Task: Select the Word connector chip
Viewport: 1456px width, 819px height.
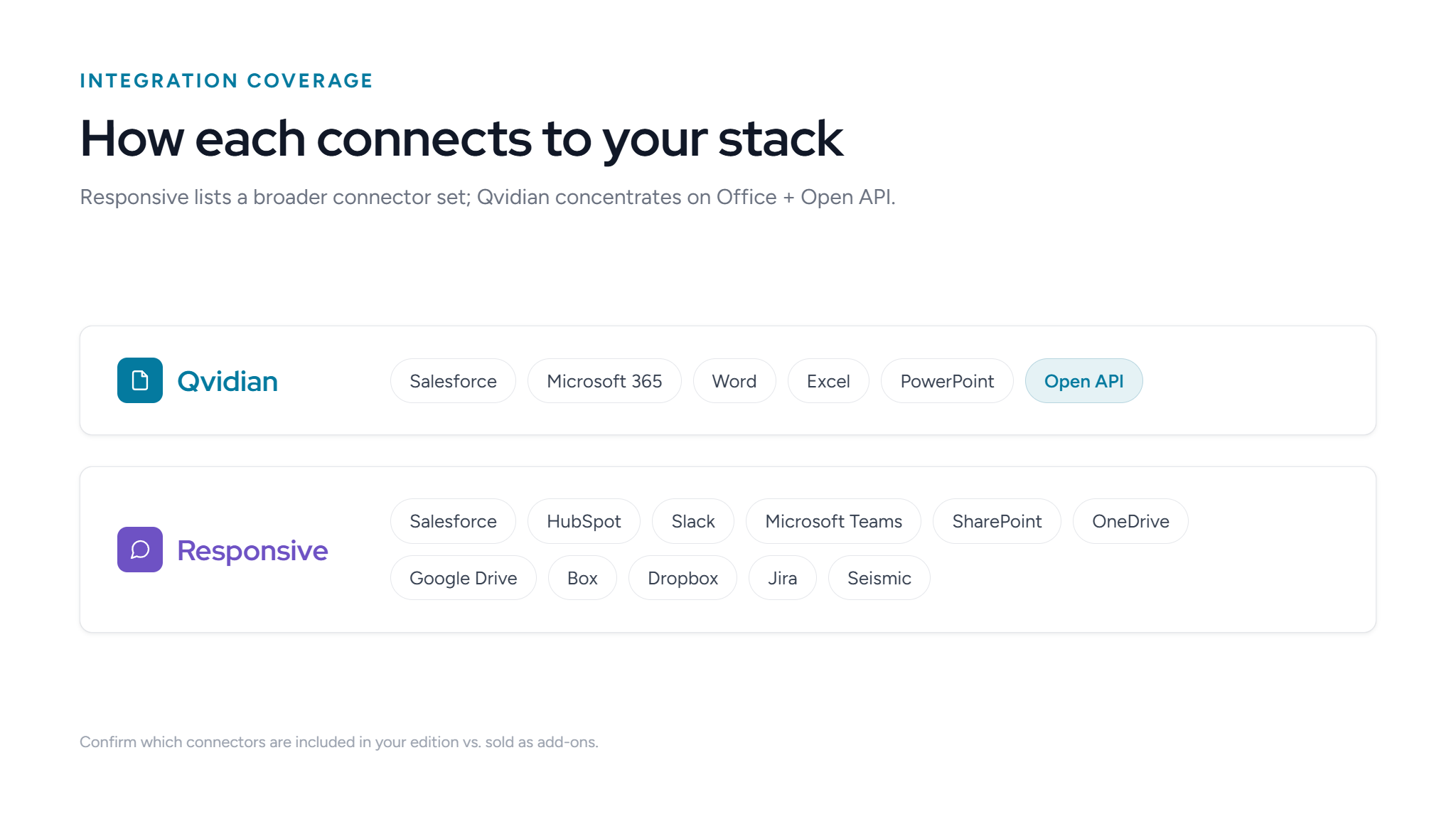Action: pos(734,381)
